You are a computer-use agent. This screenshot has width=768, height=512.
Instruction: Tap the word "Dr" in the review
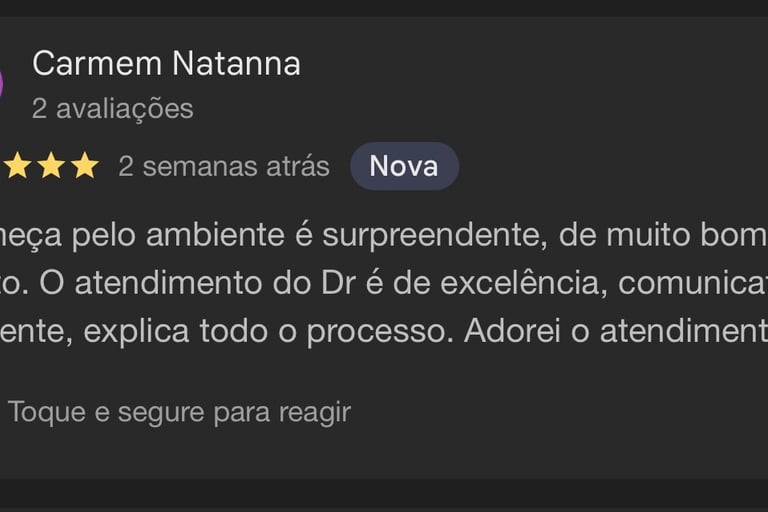click(338, 283)
